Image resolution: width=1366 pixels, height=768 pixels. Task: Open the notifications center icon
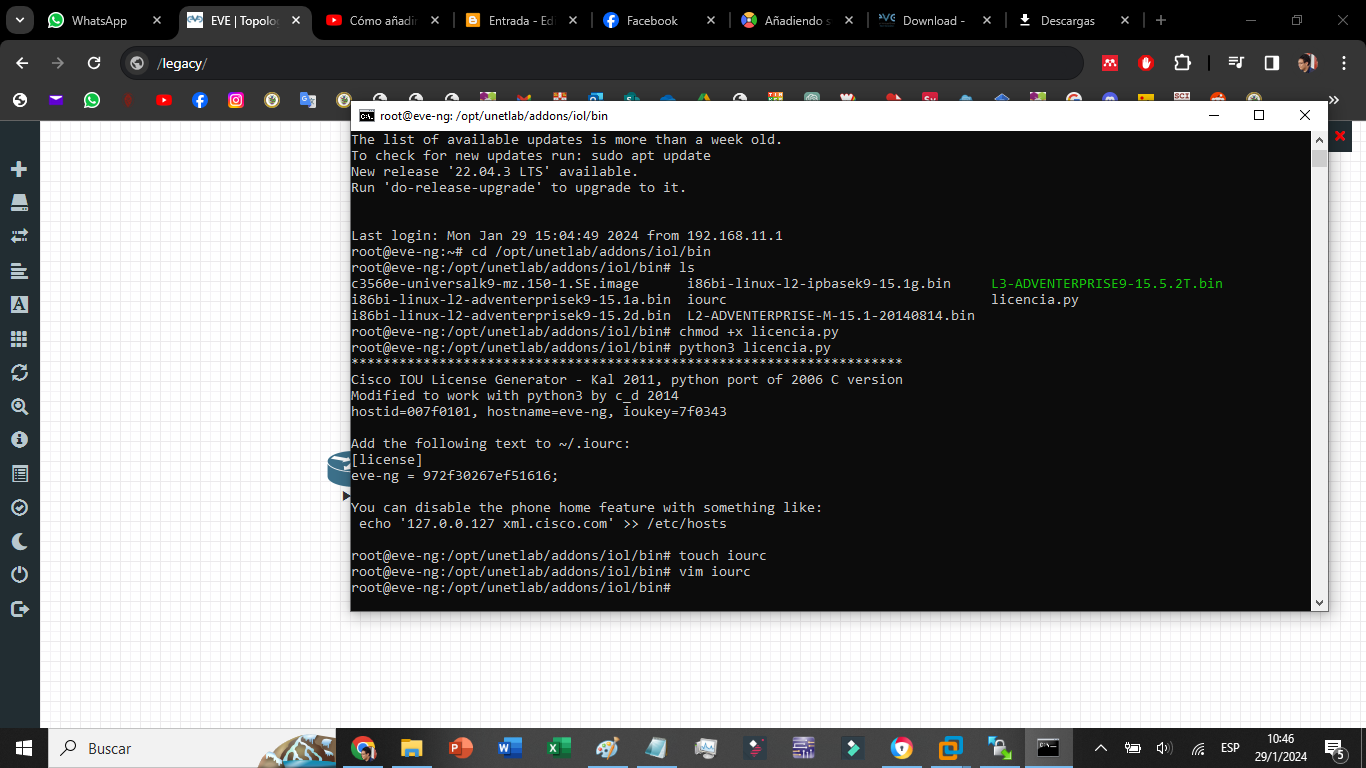[1334, 748]
